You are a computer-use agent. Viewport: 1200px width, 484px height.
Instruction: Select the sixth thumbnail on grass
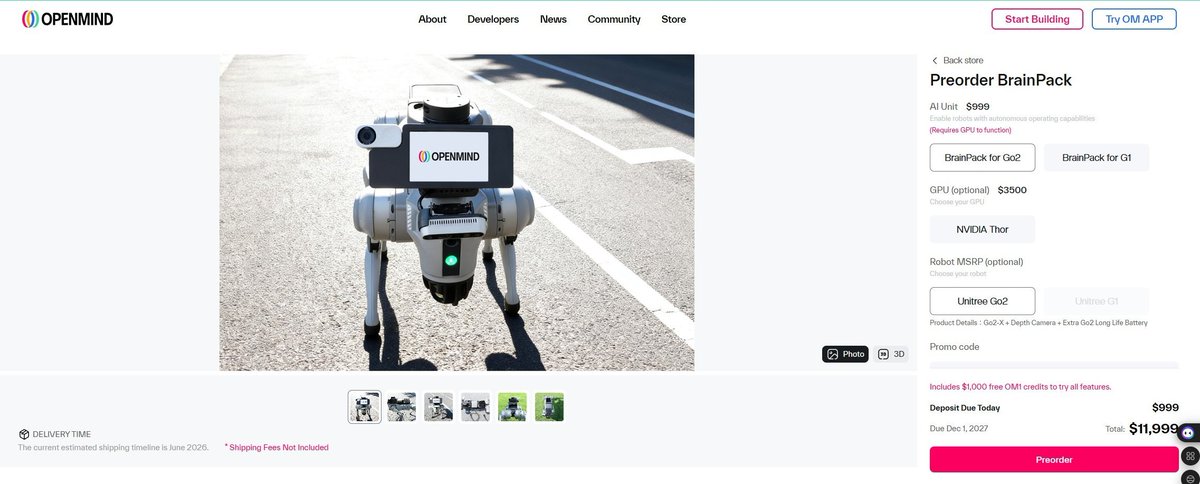(549, 406)
